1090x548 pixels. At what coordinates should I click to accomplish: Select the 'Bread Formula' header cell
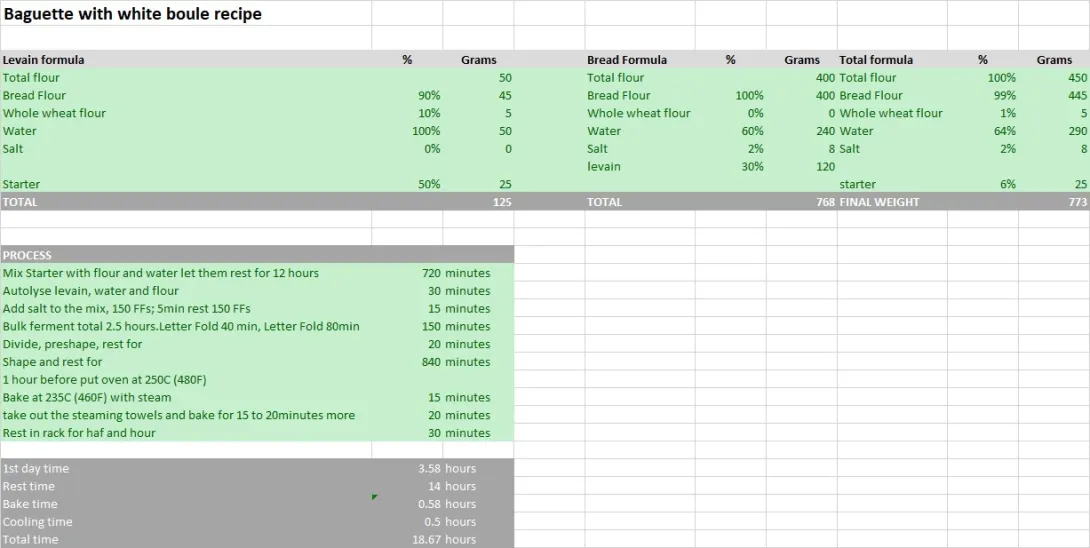click(x=627, y=60)
